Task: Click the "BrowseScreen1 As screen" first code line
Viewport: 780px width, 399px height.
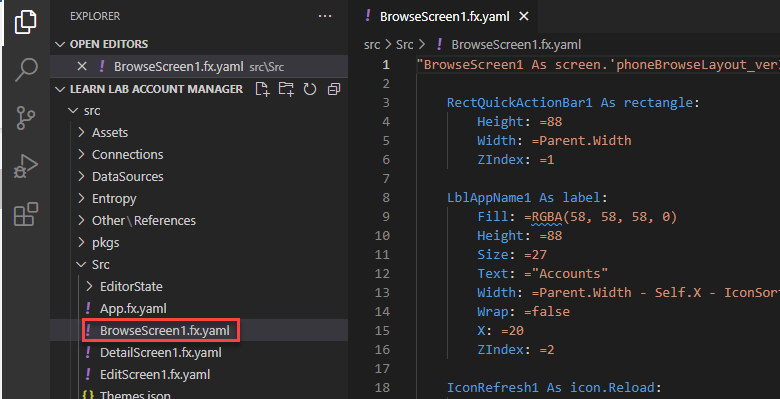Action: (598, 65)
